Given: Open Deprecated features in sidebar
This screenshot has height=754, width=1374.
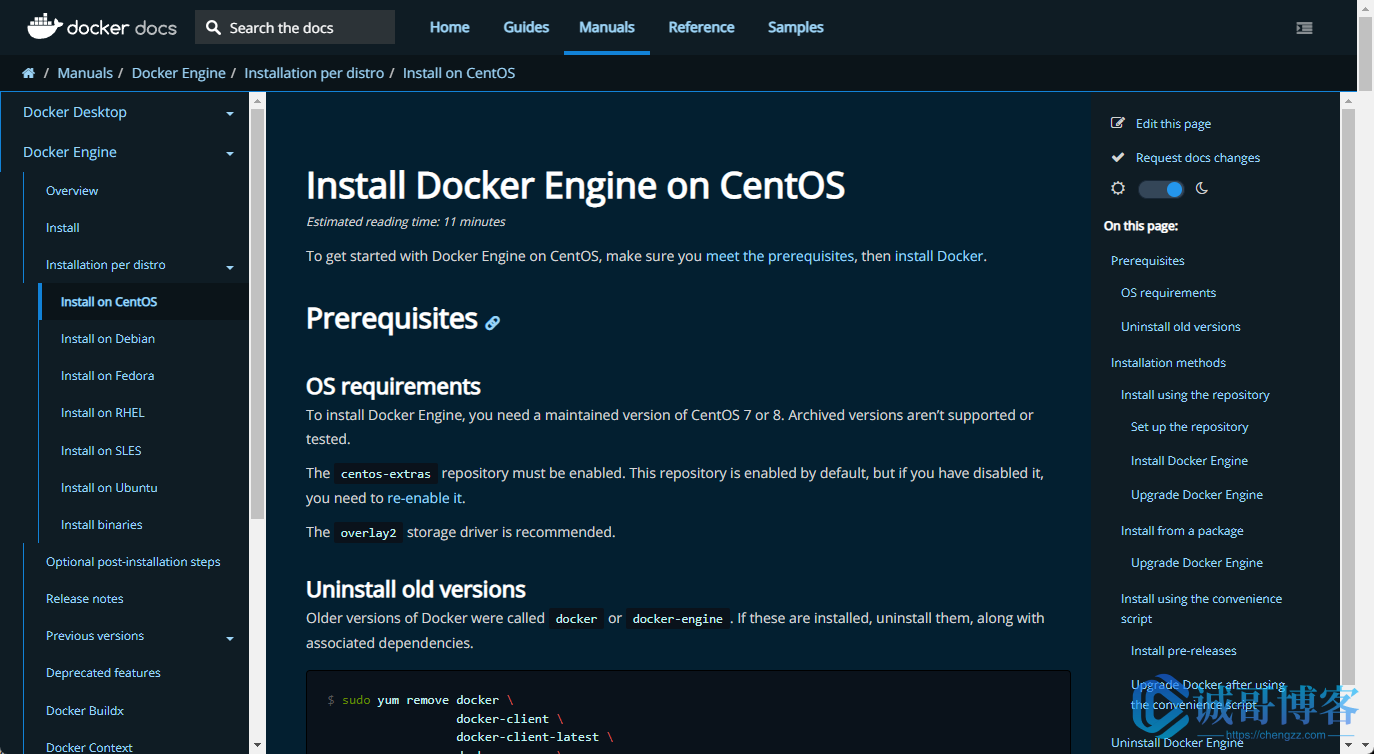Looking at the screenshot, I should click(103, 673).
